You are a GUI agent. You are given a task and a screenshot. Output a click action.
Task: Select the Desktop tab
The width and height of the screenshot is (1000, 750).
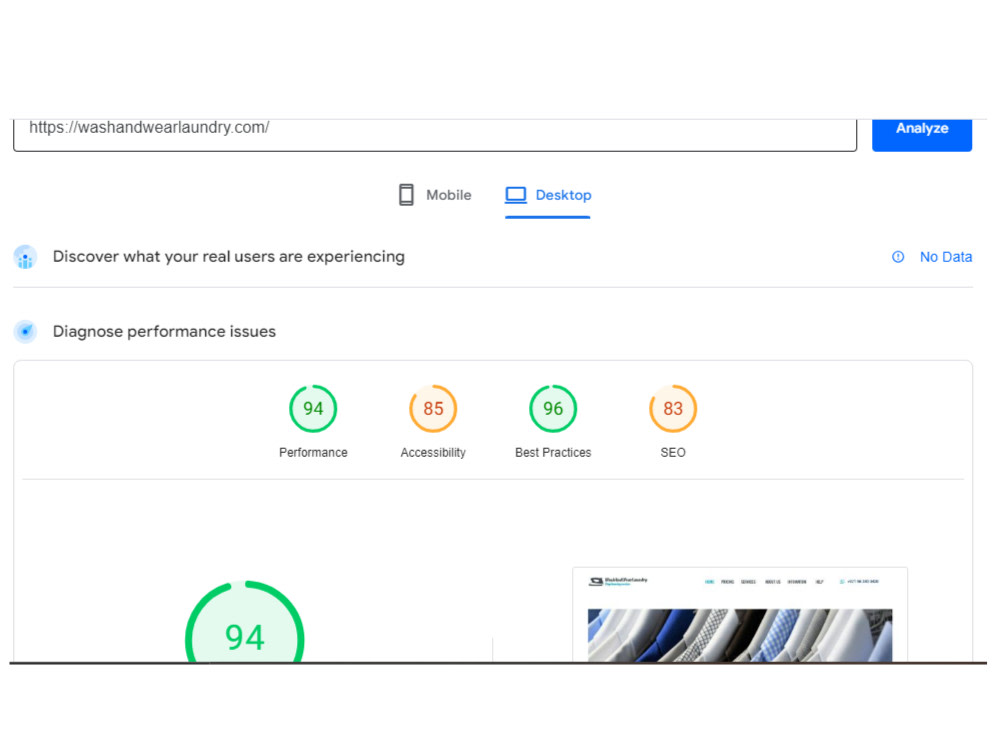(548, 195)
